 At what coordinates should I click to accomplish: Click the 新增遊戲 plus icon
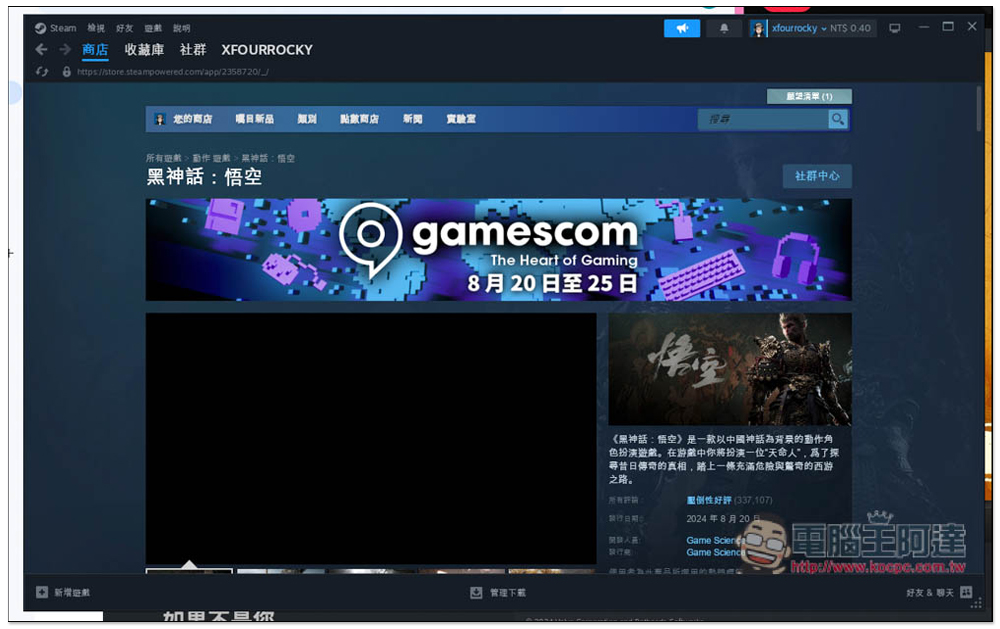tap(42, 592)
